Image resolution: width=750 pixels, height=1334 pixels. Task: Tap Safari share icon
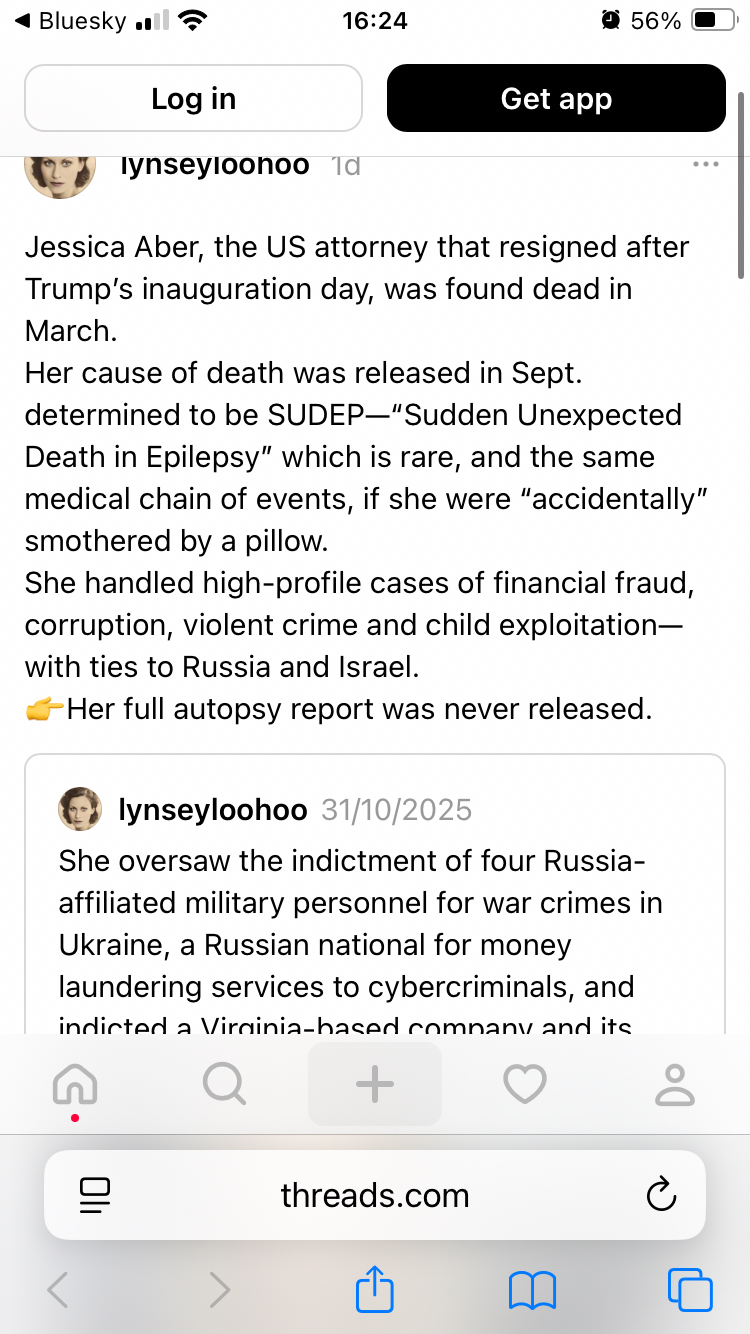click(x=375, y=1289)
